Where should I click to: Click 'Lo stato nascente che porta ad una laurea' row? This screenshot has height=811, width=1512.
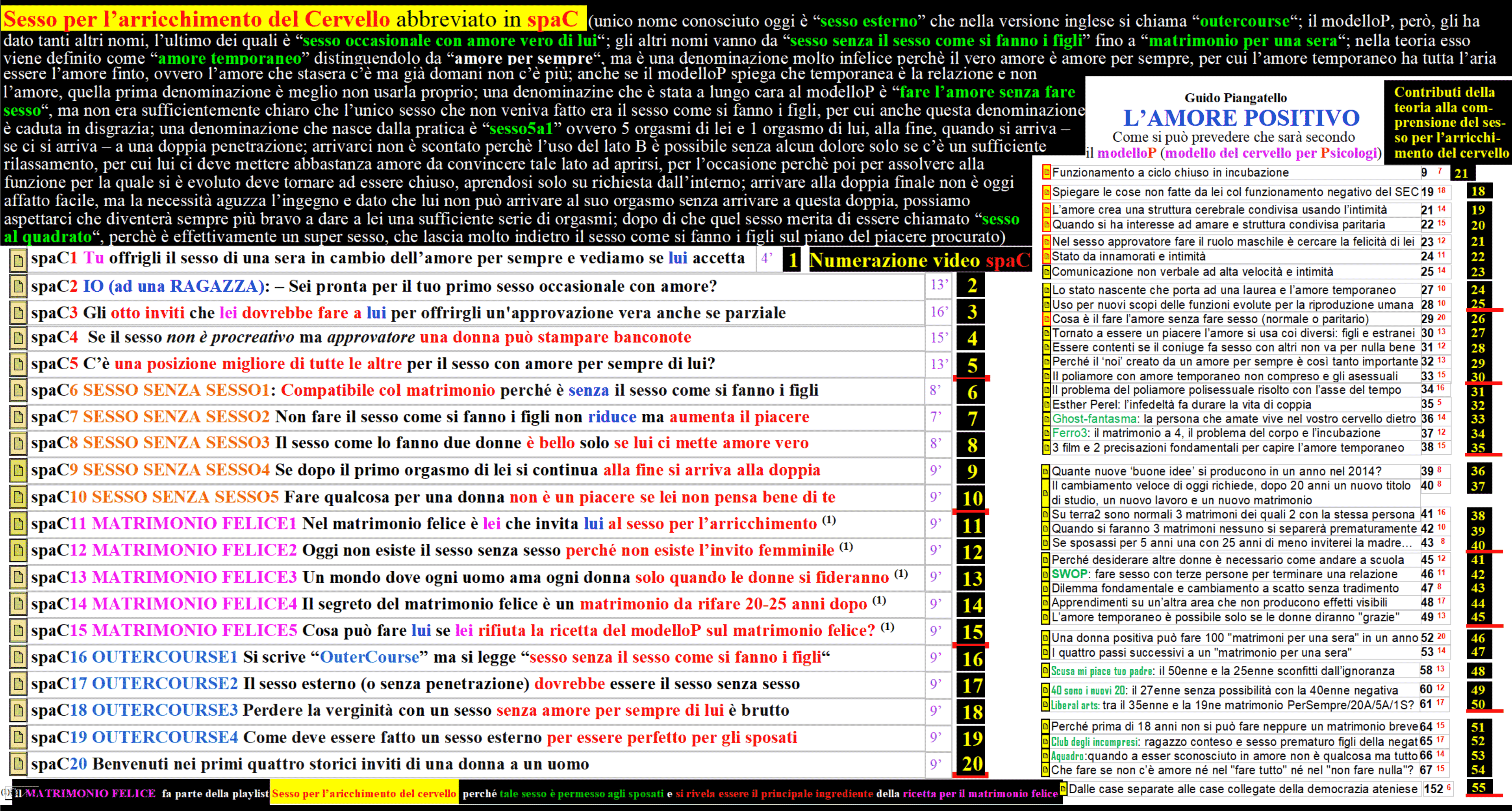pyautogui.click(x=1224, y=290)
